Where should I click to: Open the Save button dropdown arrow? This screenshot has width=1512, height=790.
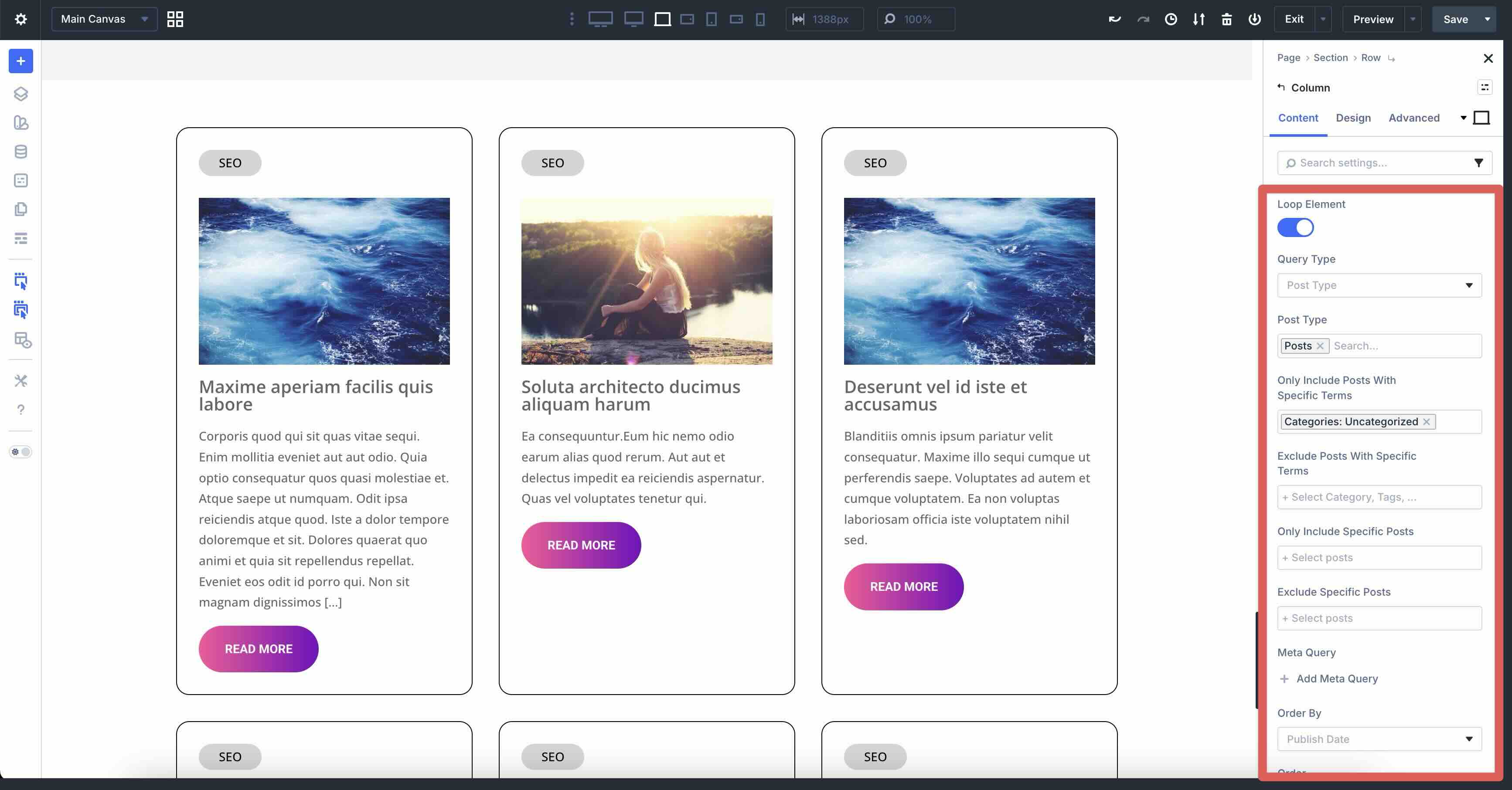(x=1487, y=19)
